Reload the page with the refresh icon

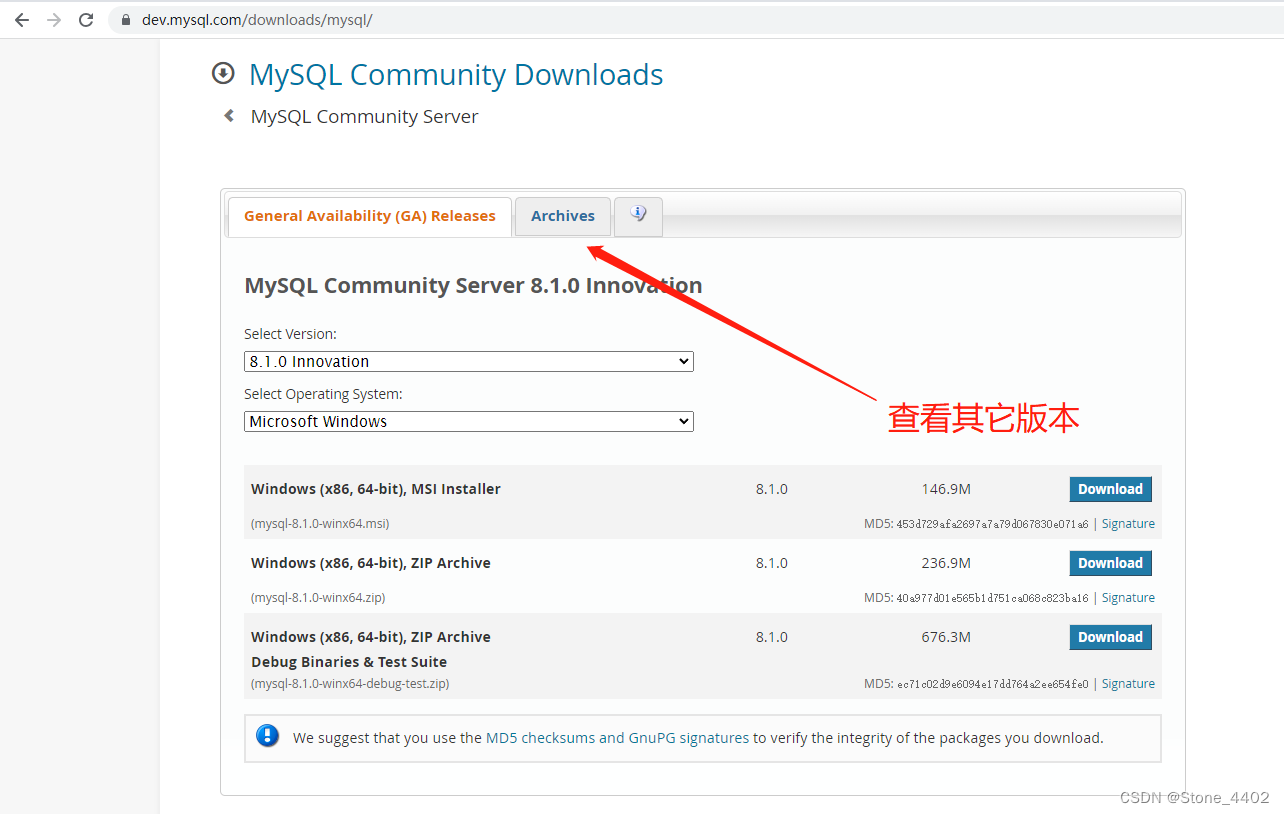[x=86, y=20]
